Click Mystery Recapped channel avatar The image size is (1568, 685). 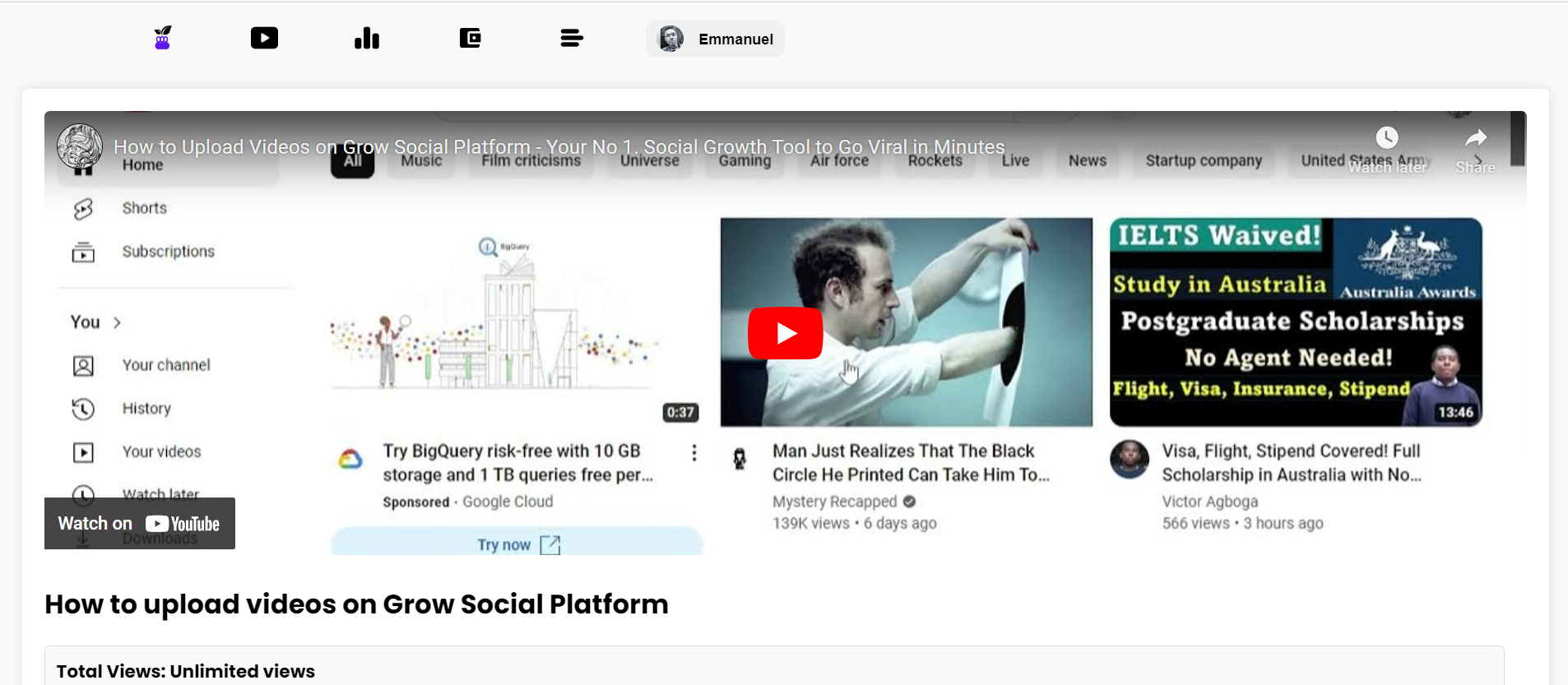740,459
